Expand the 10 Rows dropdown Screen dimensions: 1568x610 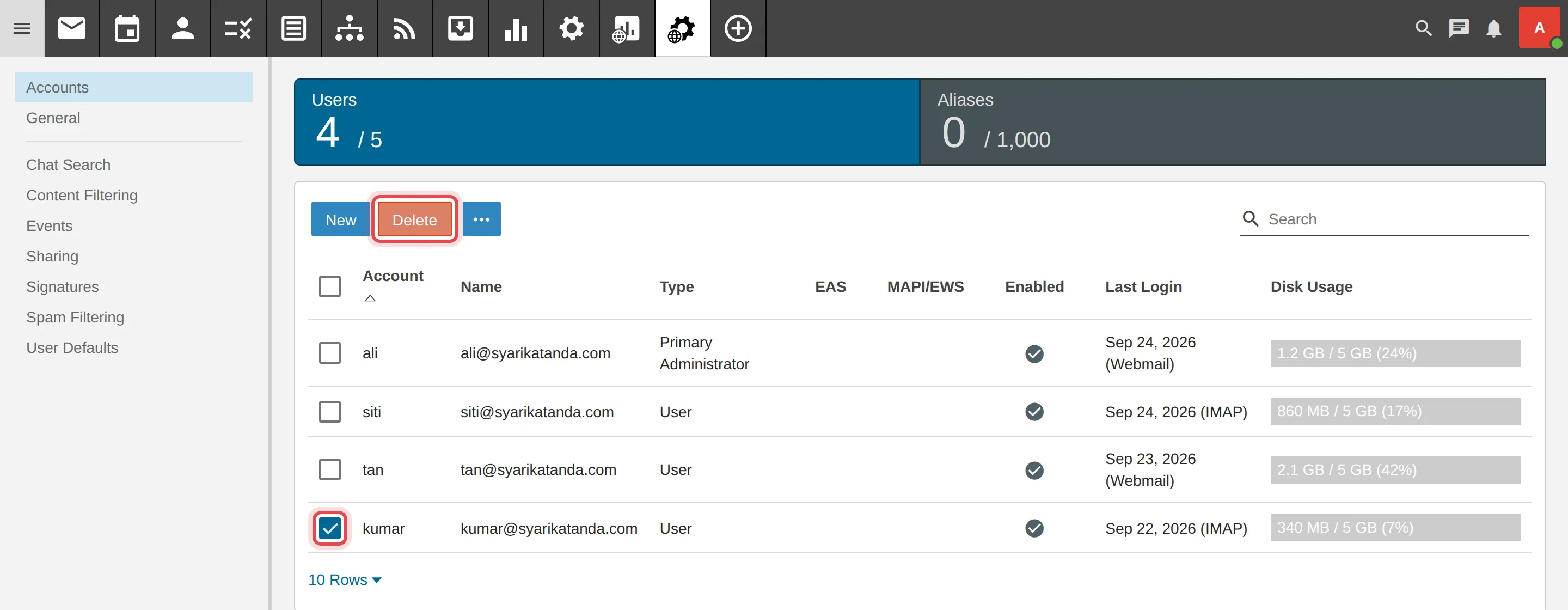(345, 579)
